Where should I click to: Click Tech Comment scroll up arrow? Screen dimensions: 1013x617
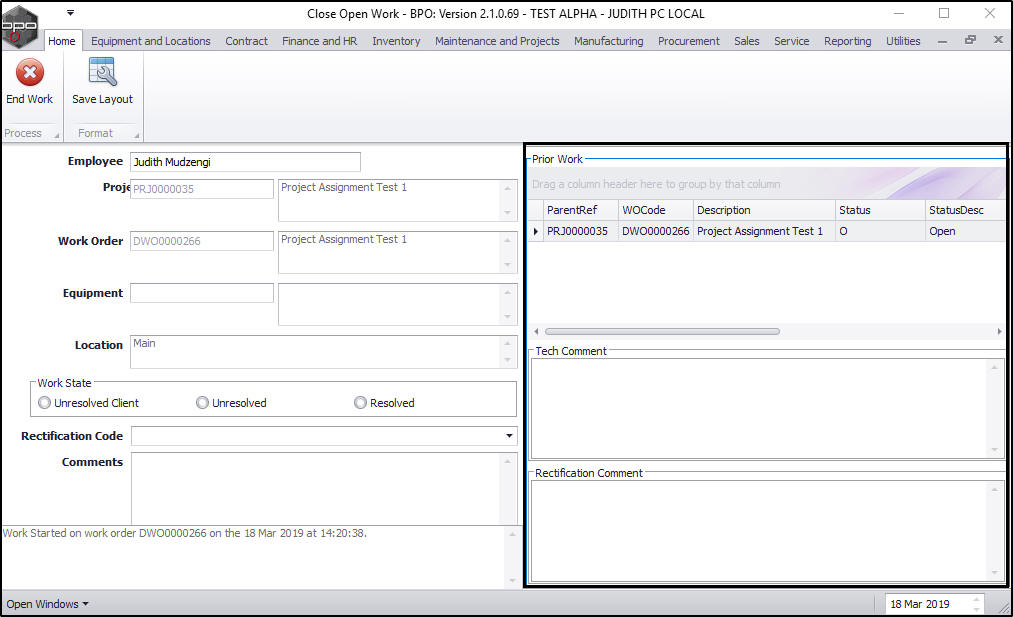click(x=994, y=367)
